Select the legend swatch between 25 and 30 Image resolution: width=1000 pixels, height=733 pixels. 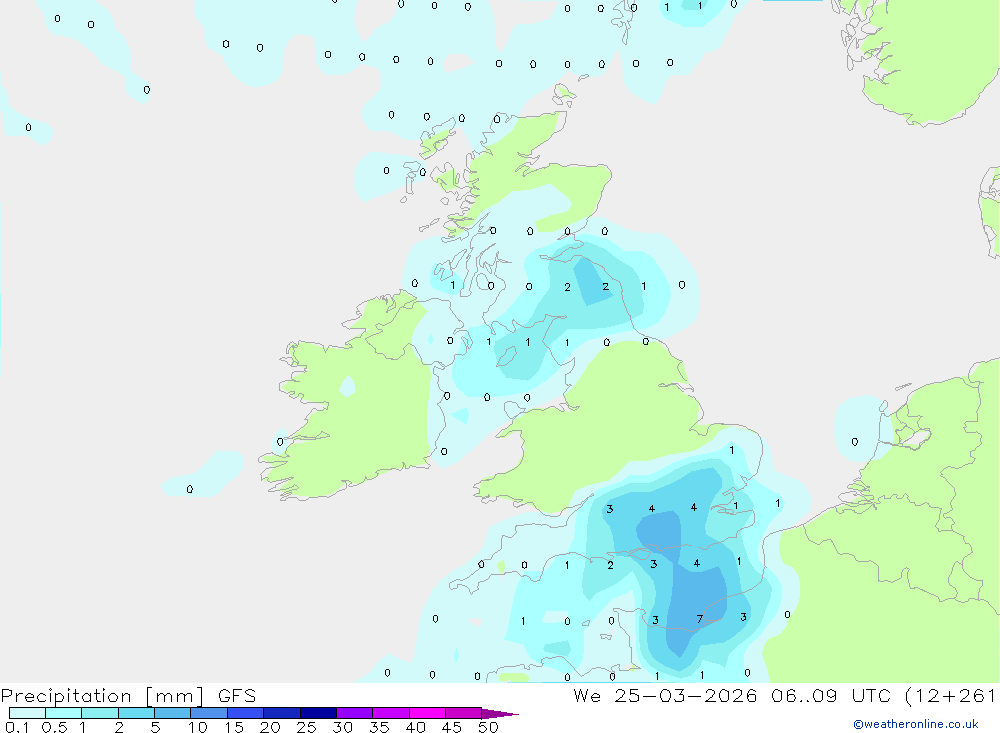click(x=318, y=713)
